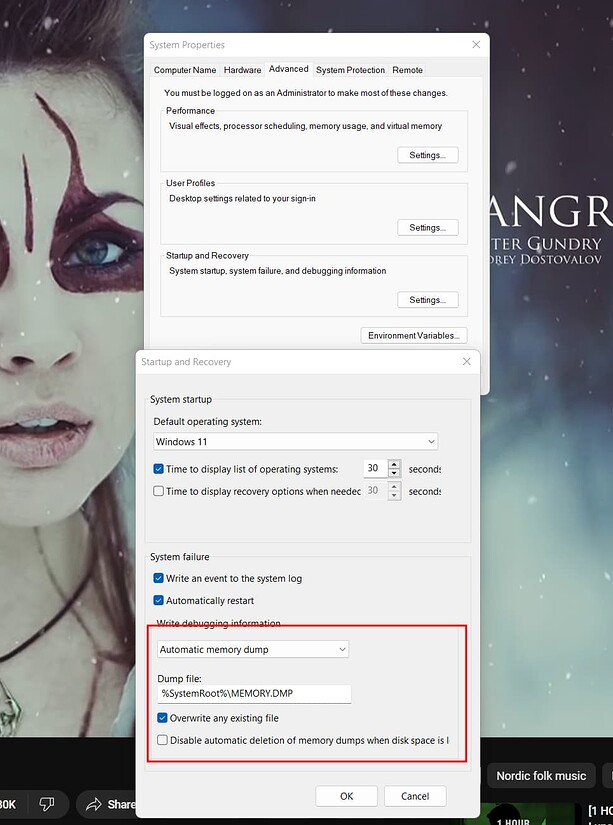Toggle Time to display list of operating systems
The image size is (613, 825).
click(159, 469)
